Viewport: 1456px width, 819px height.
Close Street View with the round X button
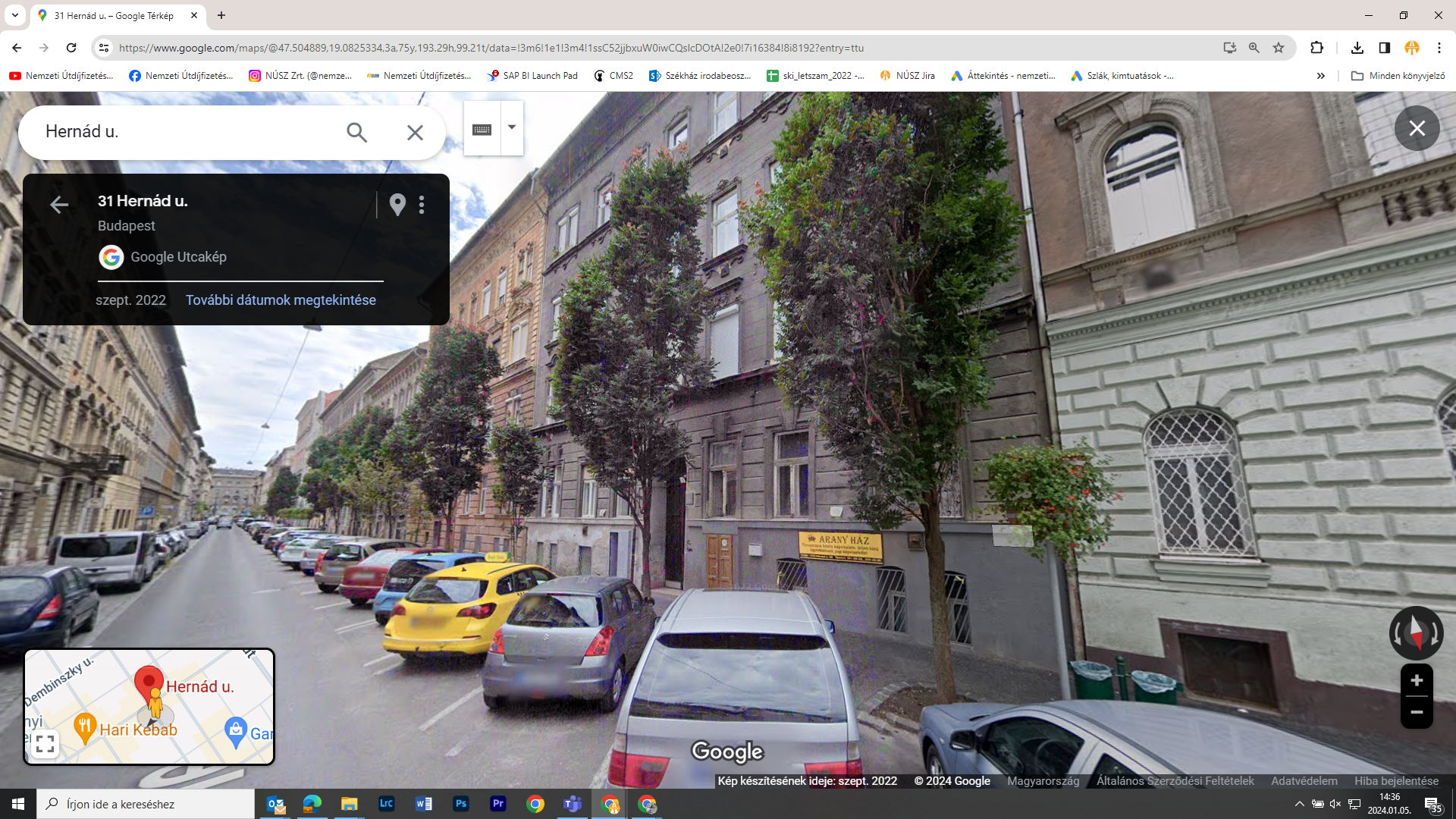pos(1417,128)
